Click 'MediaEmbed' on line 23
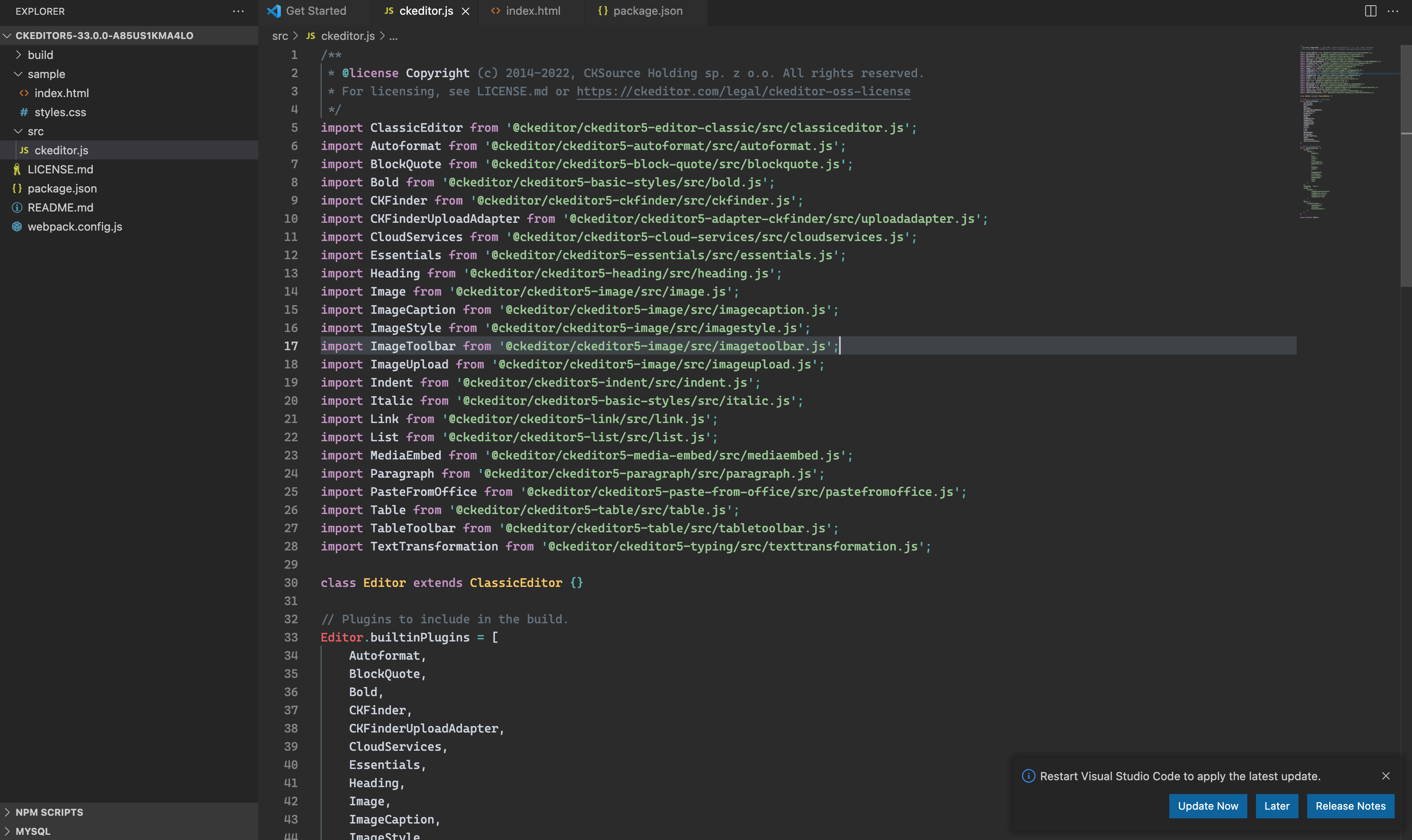Viewport: 1412px width, 840px height. 406,455
